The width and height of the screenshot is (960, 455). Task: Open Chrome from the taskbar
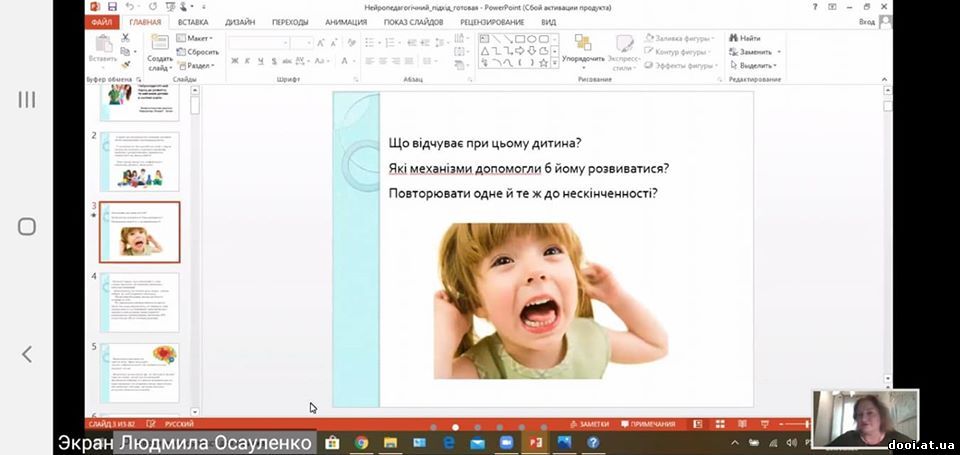[361, 442]
